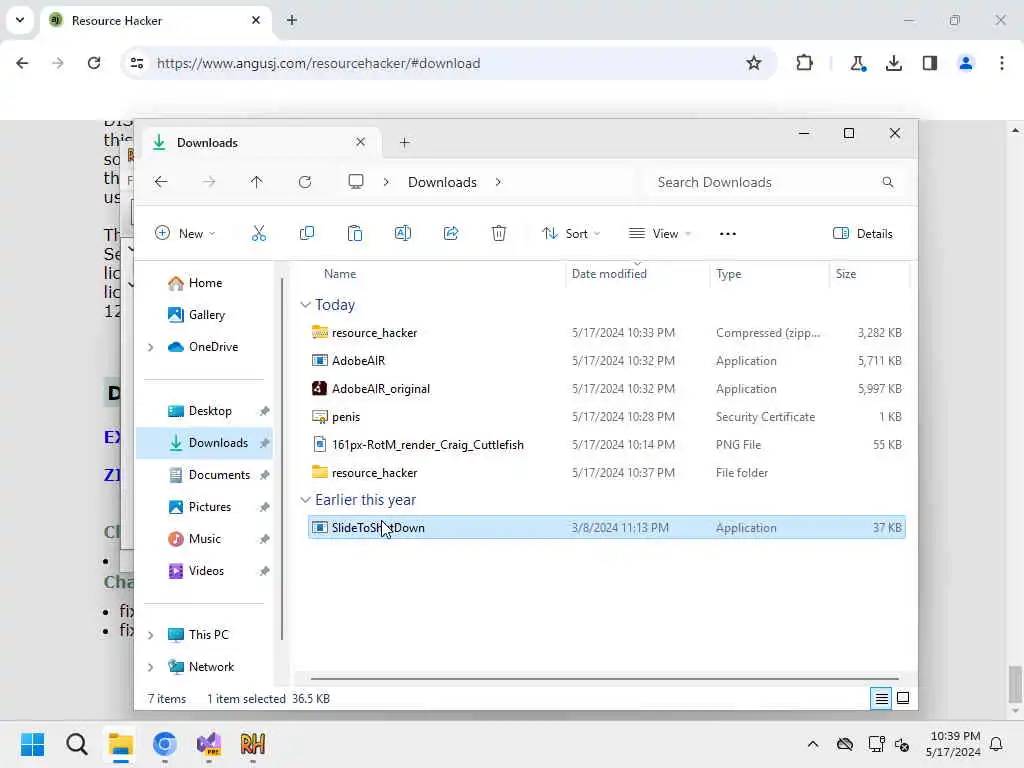Collapse the Today group
Screen dimensions: 1024x768
305,305
